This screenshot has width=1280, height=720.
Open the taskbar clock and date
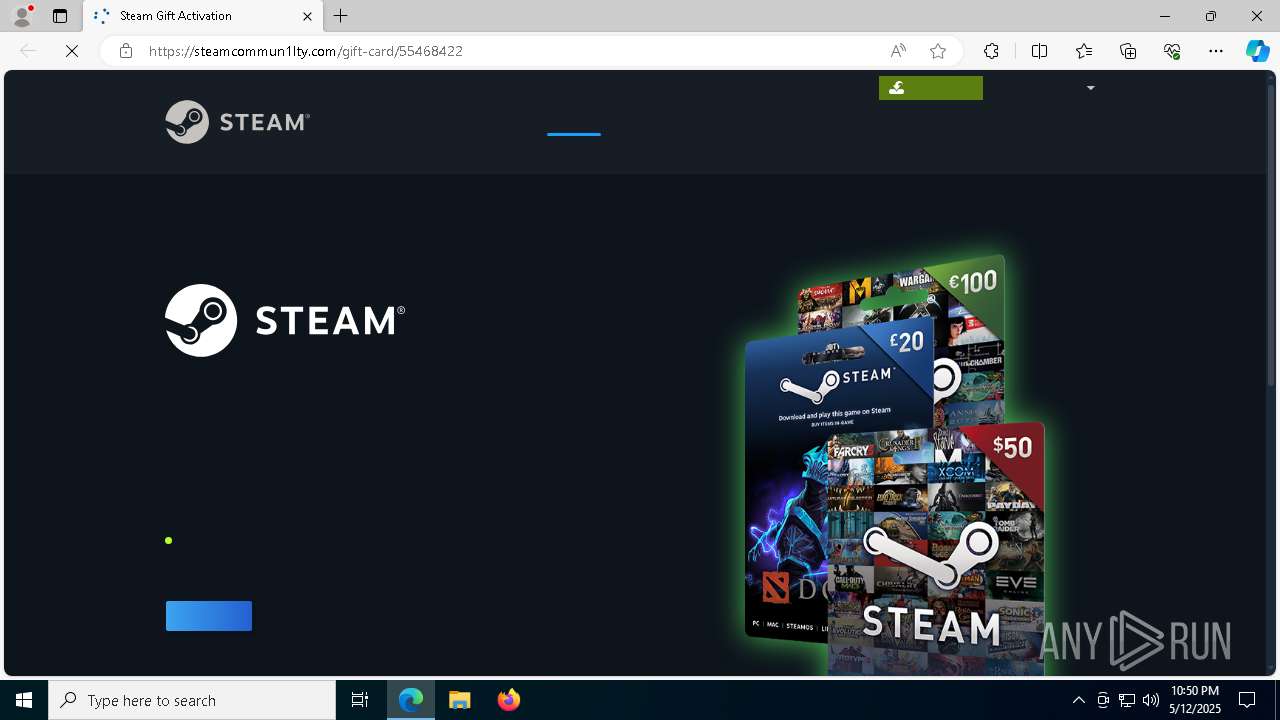click(x=1194, y=700)
